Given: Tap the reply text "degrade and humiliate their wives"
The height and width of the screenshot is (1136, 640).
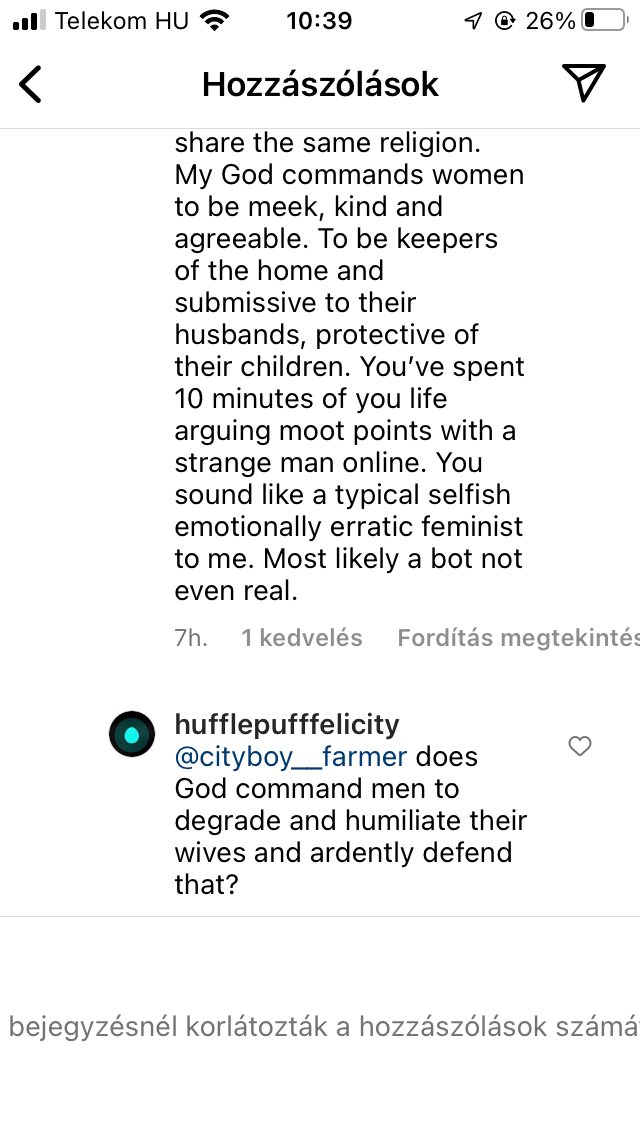Looking at the screenshot, I should pos(350,836).
